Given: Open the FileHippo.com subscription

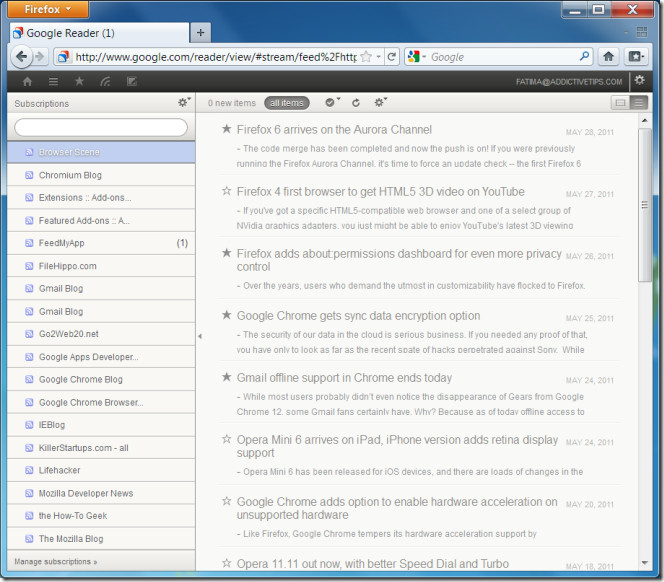Looking at the screenshot, I should pyautogui.click(x=101, y=266).
